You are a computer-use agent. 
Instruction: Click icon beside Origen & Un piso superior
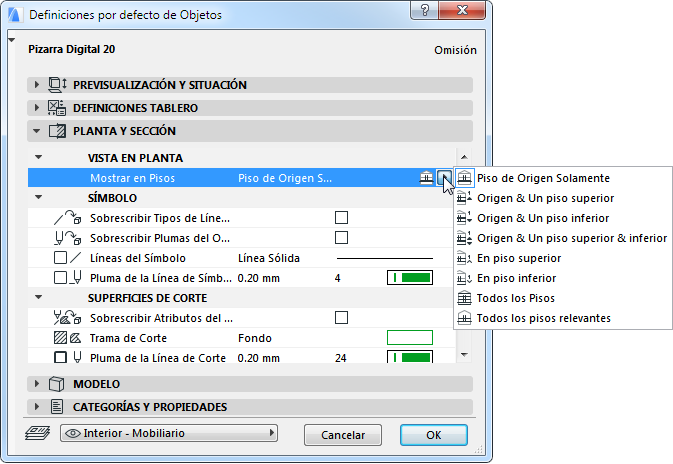464,198
